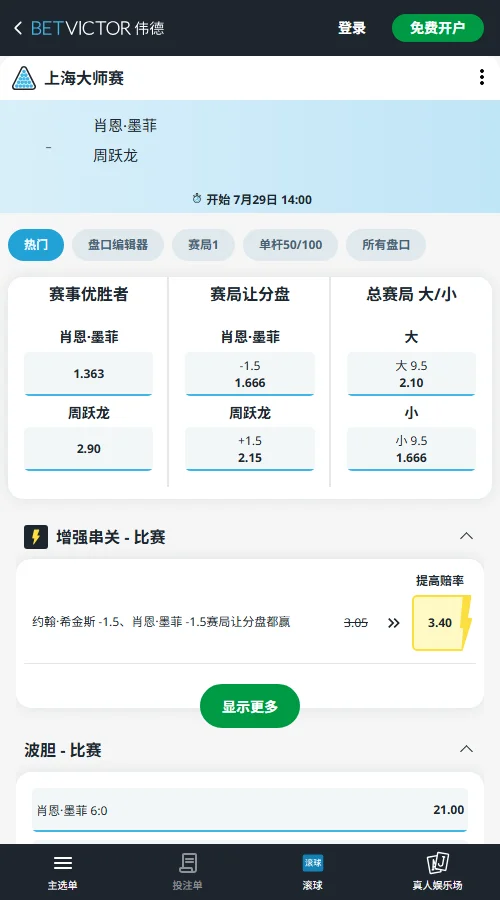
Task: Click the 赛局让分盘 market heading
Action: [x=250, y=294]
